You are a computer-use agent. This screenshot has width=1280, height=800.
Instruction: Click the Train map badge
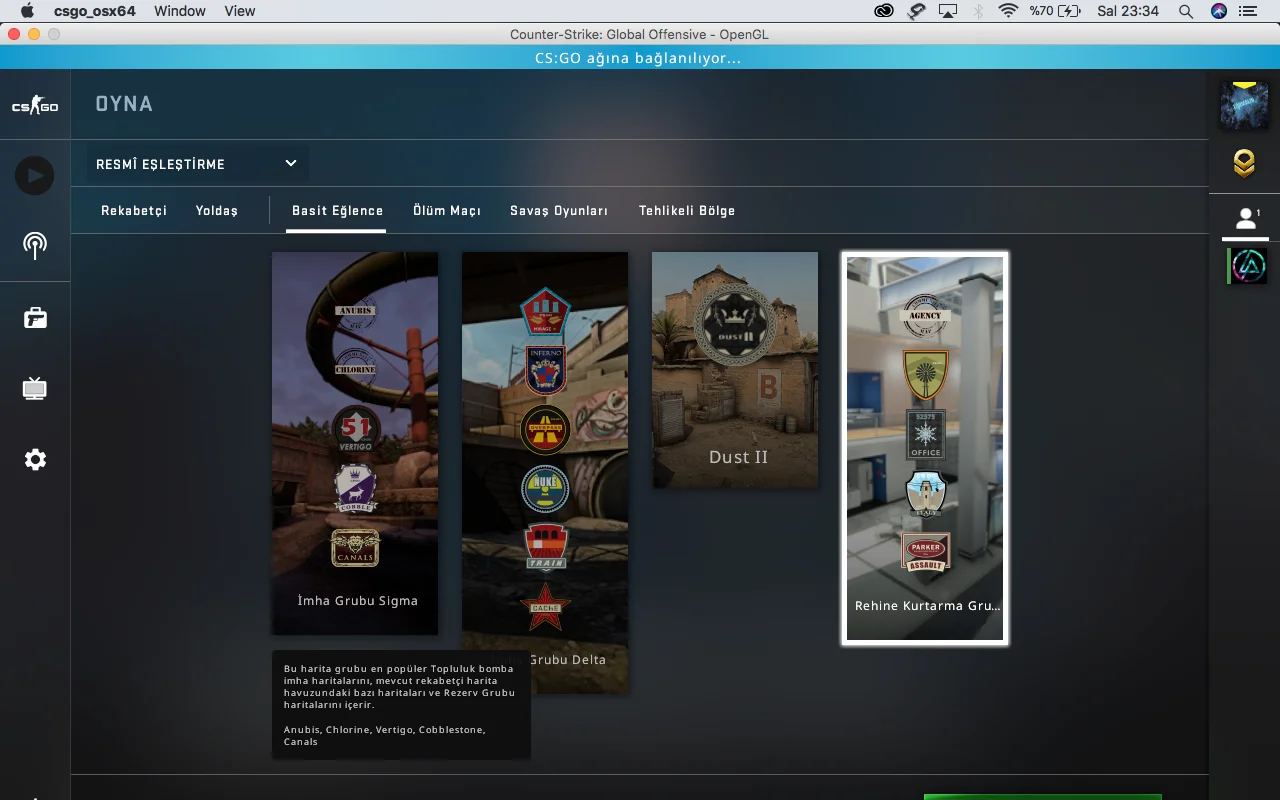[x=546, y=547]
